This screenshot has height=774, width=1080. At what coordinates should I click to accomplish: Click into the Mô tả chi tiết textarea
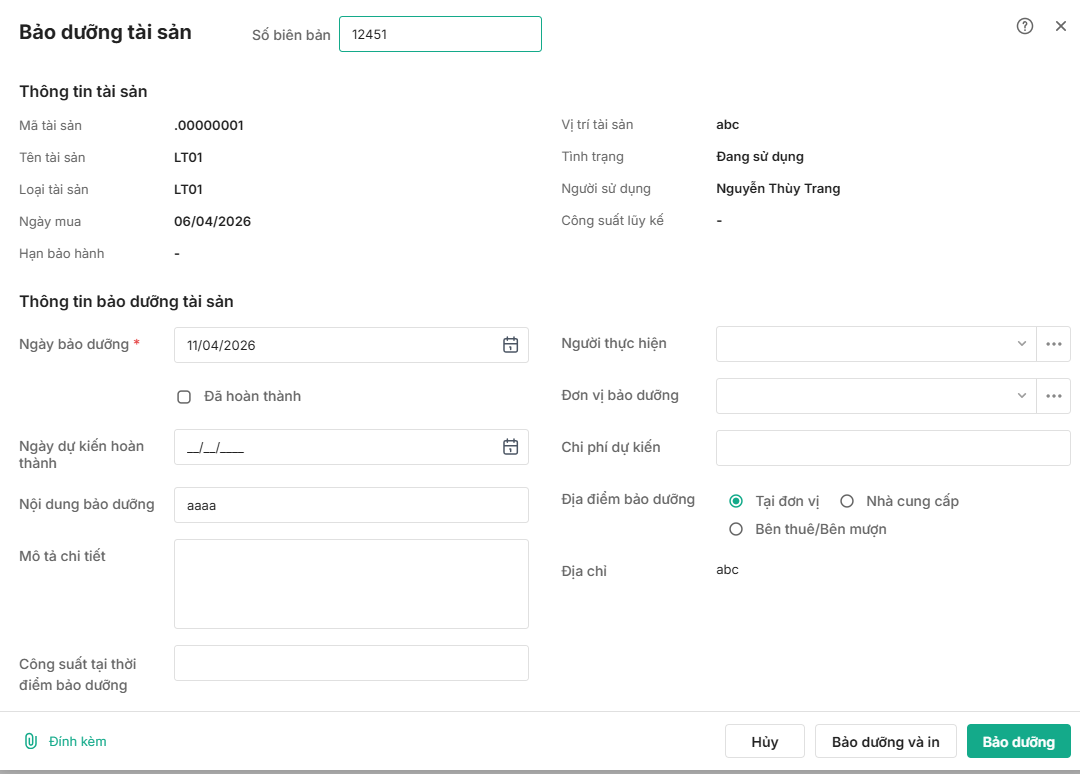pyautogui.click(x=351, y=584)
